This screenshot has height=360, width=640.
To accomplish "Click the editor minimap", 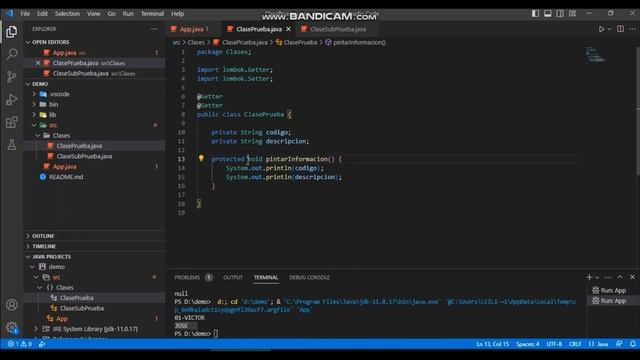I will click(x=596, y=56).
